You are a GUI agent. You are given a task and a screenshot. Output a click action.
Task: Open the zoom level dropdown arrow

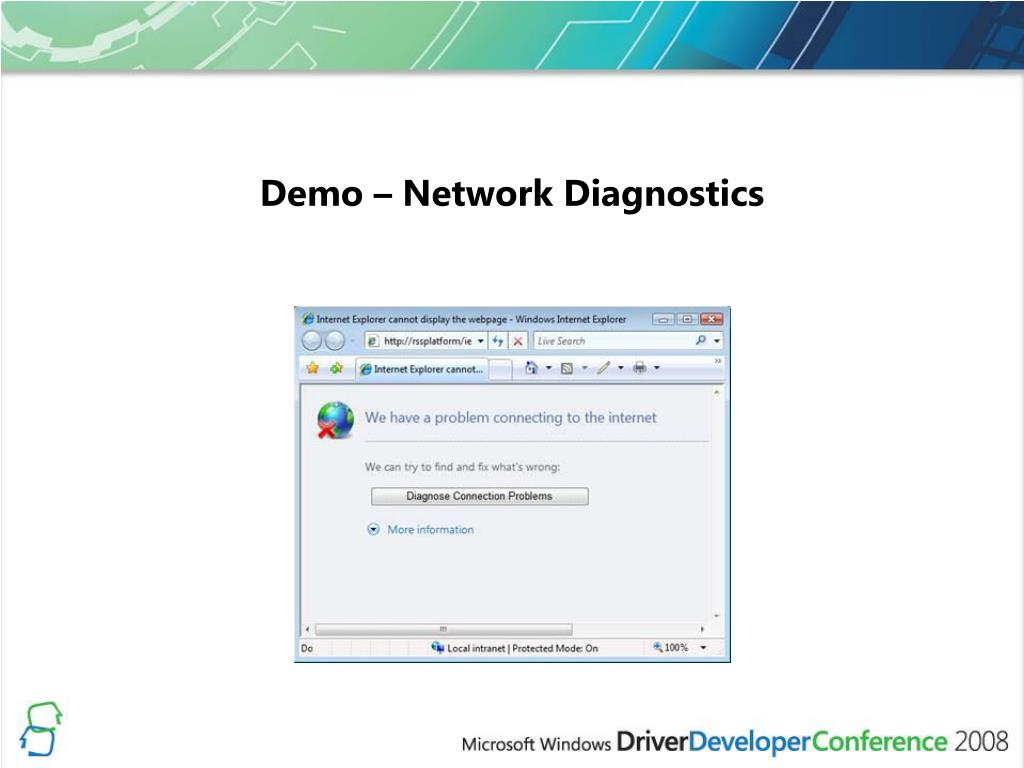(703, 648)
